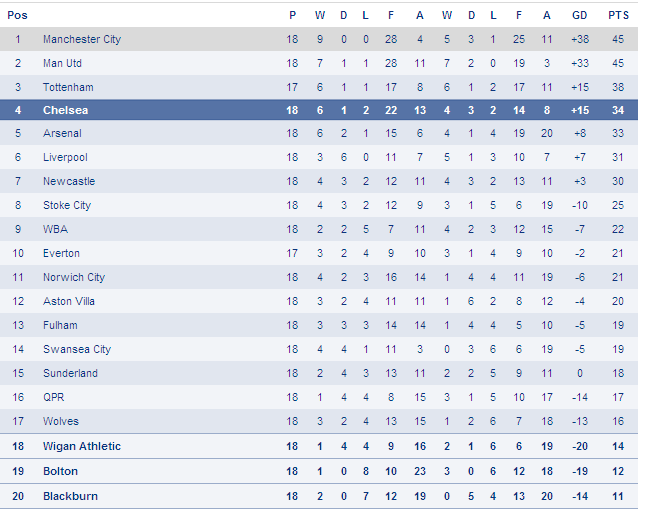
Task: Open the Liverpool team link
Action: [65, 157]
